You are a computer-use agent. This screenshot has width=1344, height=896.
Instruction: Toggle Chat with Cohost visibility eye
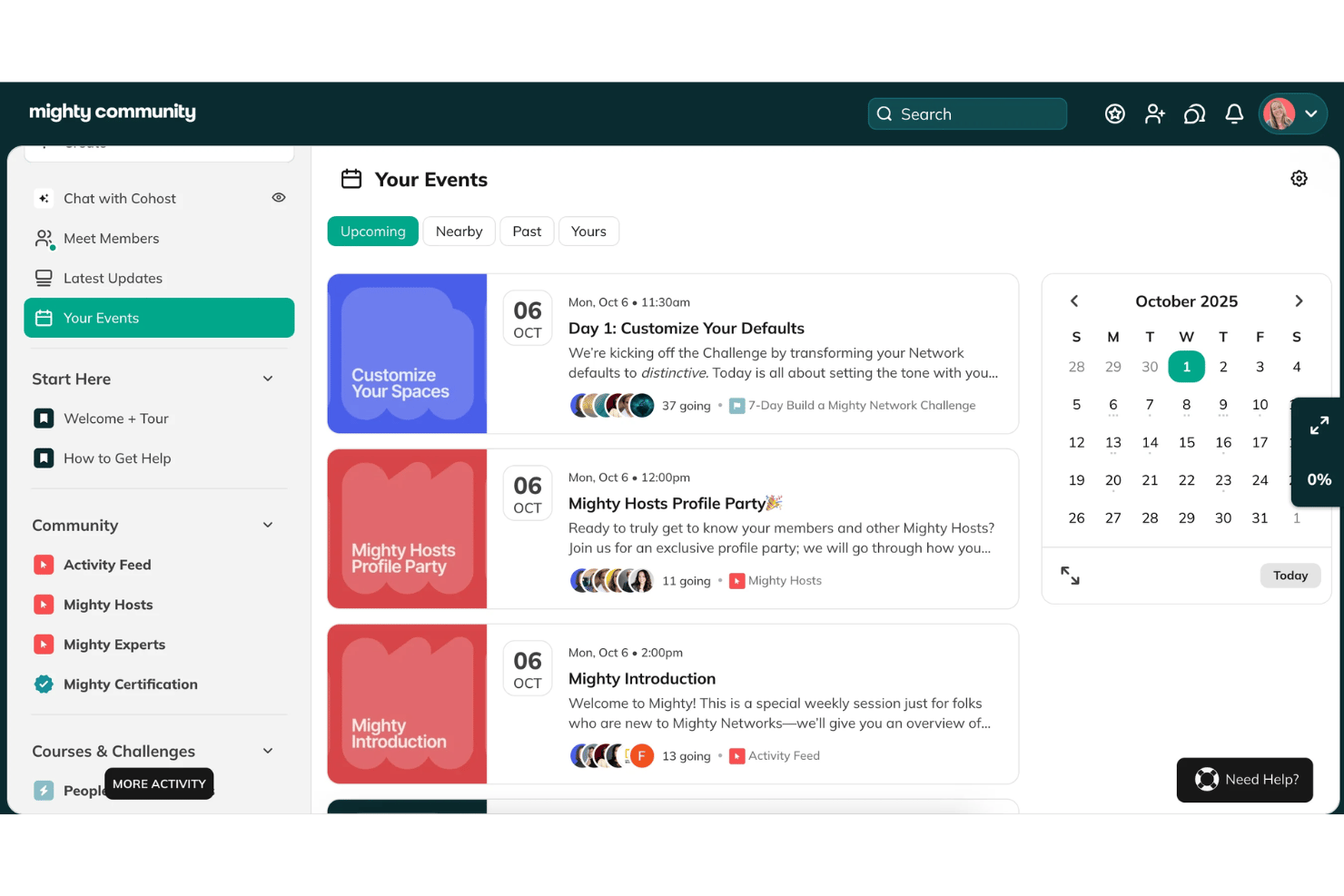pos(279,198)
